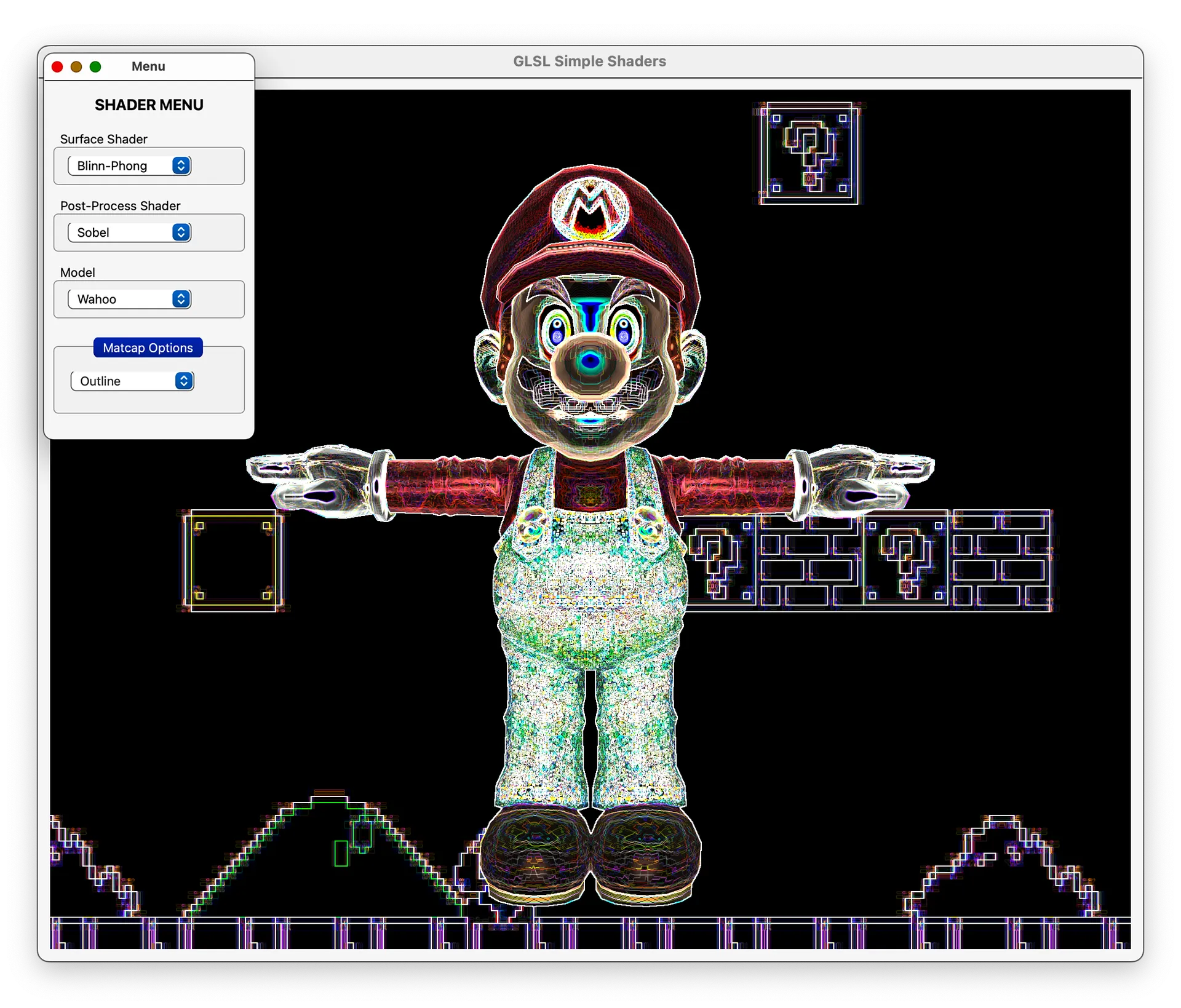Click the blue chevron icon on Blinn-Phong selector
The image size is (1181, 1008).
click(180, 165)
